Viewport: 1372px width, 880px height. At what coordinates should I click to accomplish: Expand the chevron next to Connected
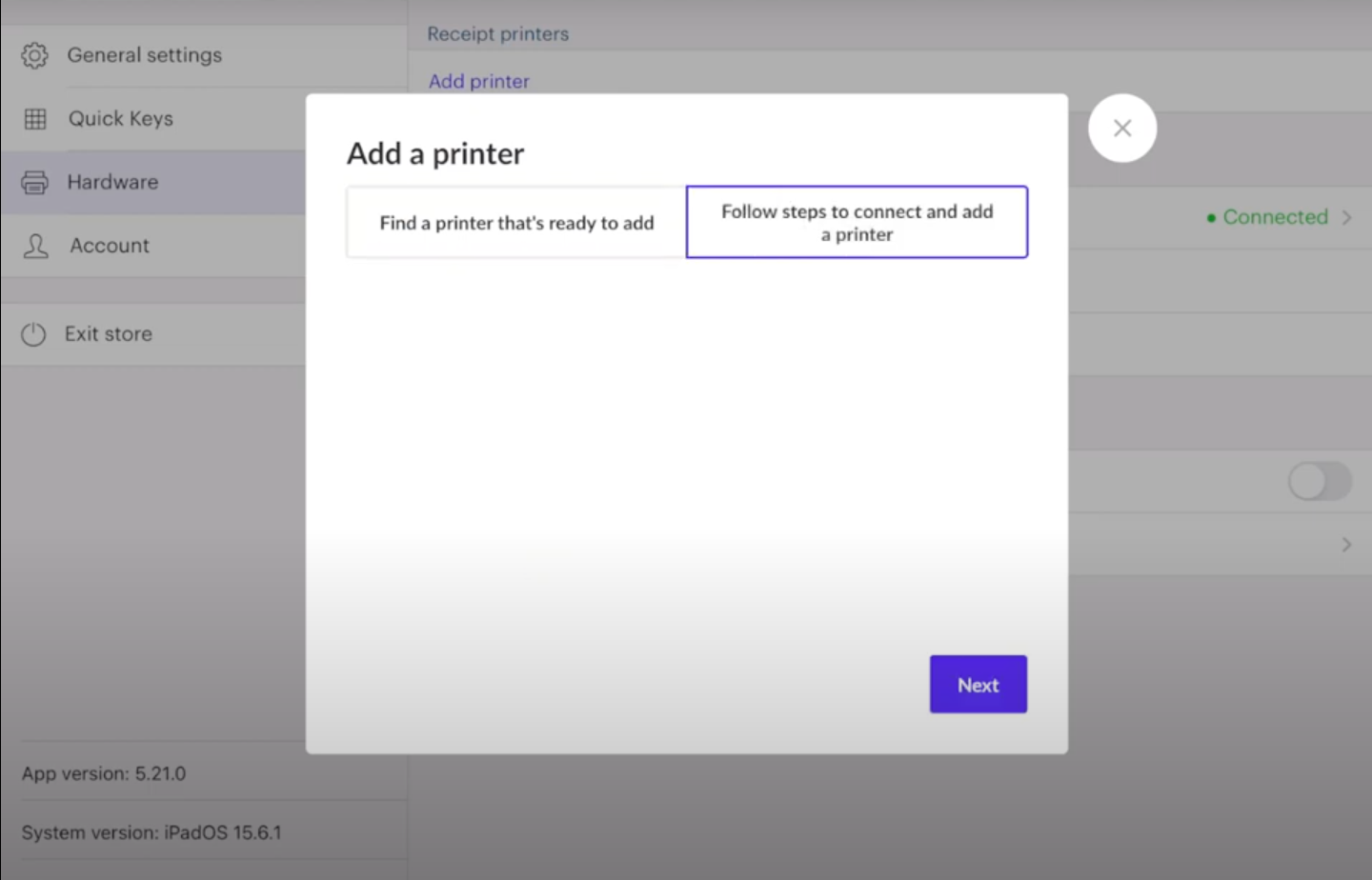pos(1346,217)
